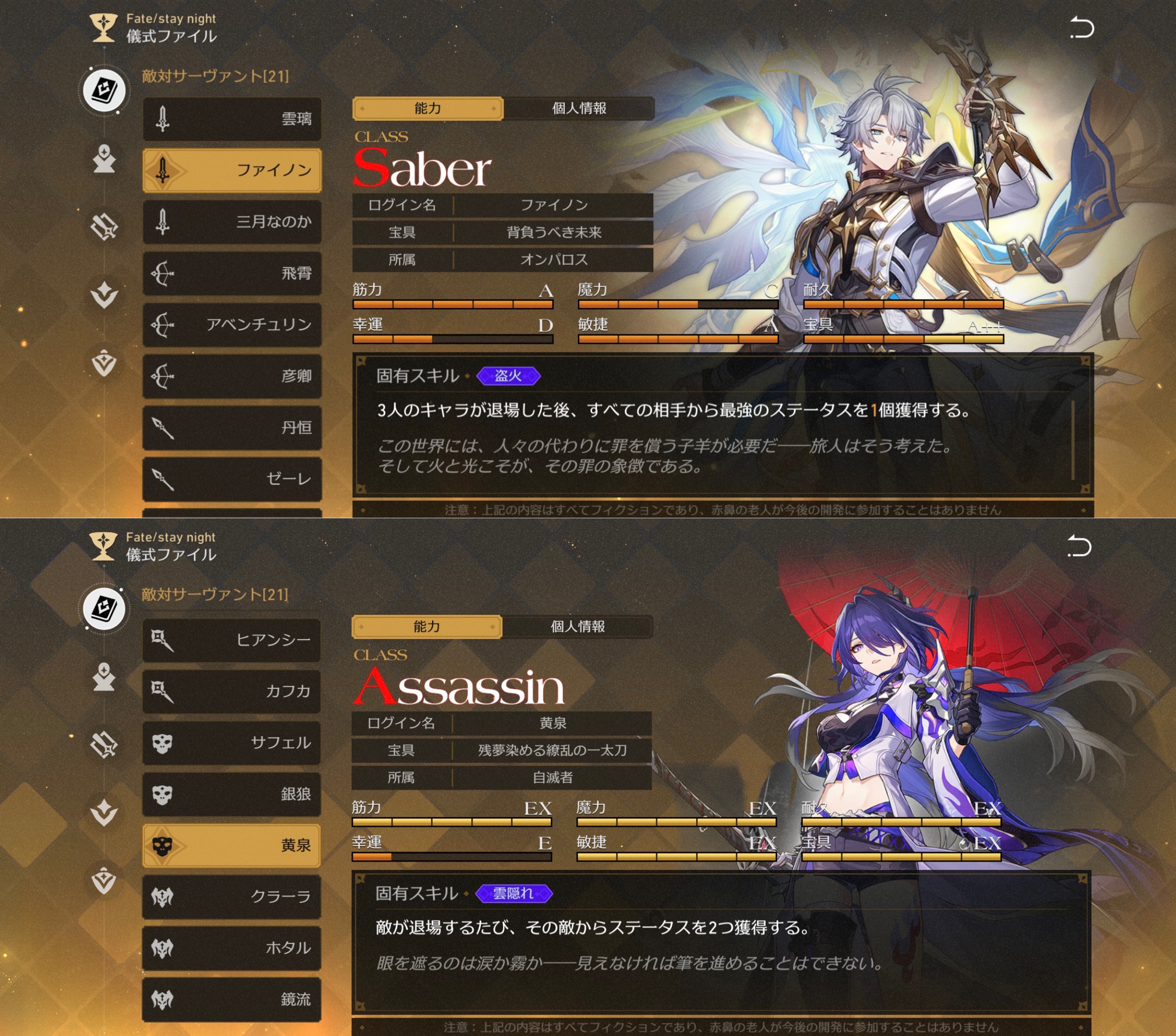Open the card file icon in the top sidebar

click(104, 90)
